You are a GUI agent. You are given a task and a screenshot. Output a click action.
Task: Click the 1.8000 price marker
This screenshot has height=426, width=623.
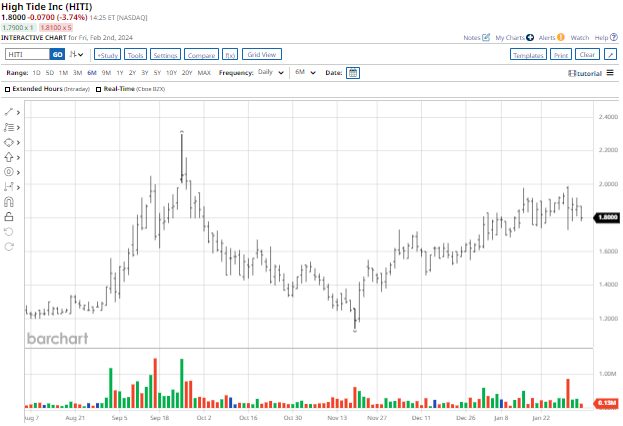coord(606,217)
